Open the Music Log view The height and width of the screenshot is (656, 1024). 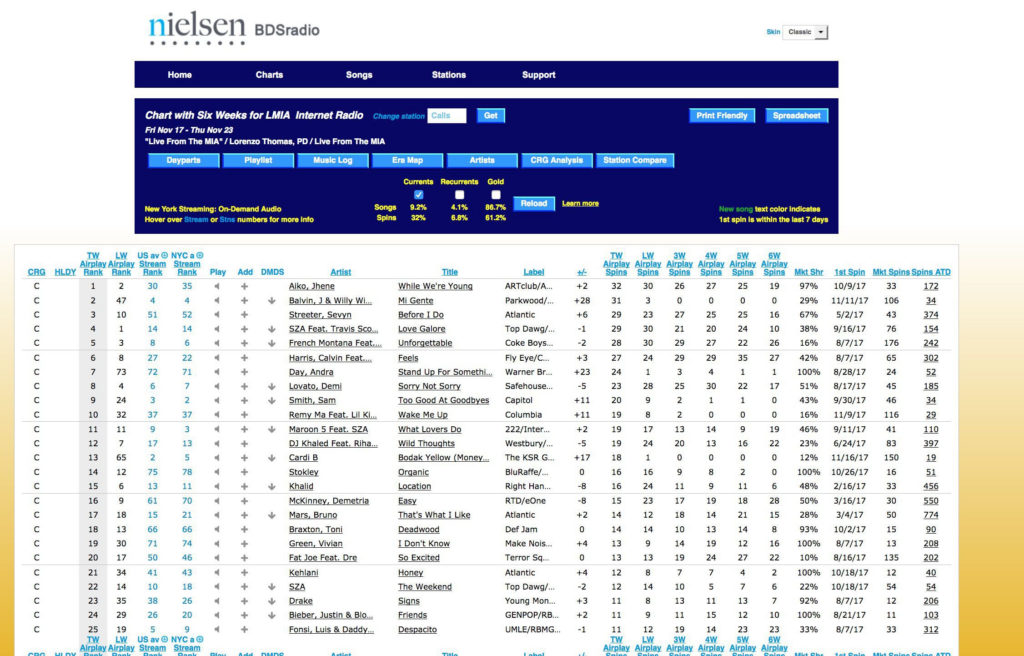pos(333,161)
